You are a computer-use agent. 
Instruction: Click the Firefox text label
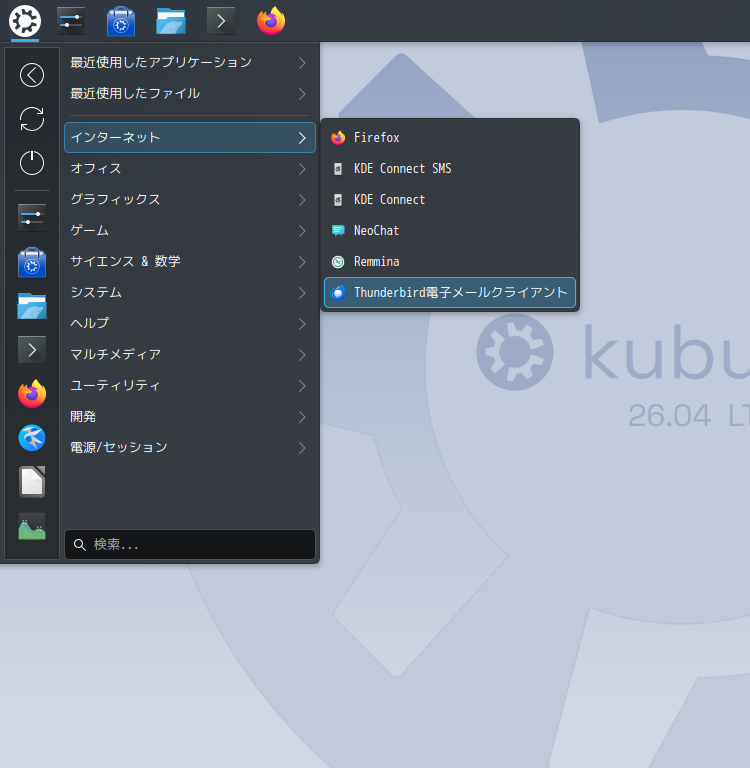tap(376, 138)
